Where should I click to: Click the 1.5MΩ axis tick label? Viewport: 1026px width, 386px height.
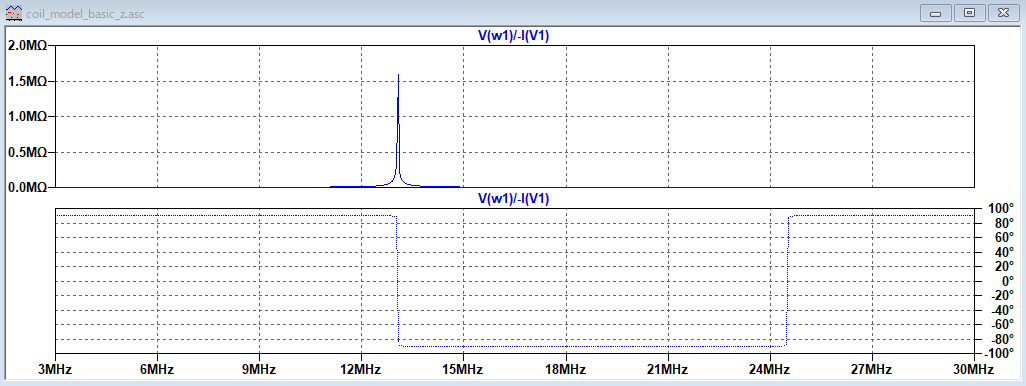[x=26, y=81]
